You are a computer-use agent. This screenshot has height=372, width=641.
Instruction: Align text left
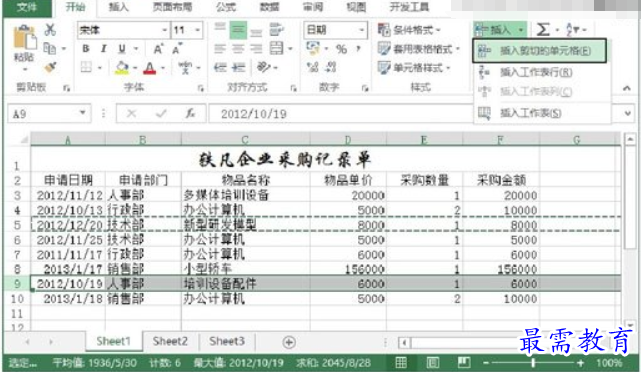point(220,49)
